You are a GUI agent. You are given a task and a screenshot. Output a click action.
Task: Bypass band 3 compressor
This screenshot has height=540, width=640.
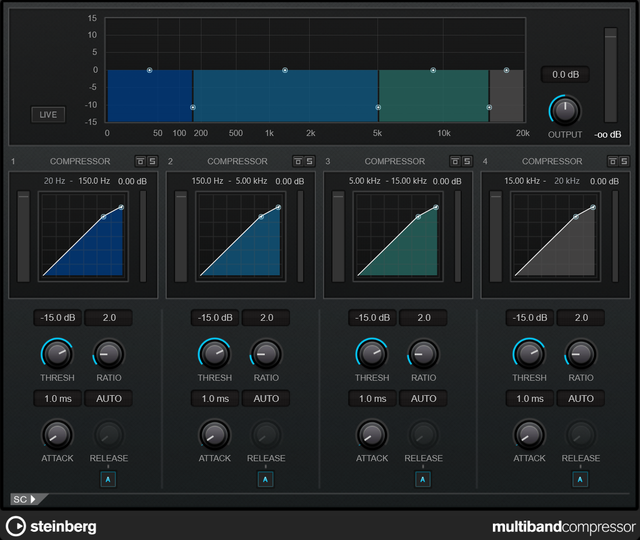point(455,161)
